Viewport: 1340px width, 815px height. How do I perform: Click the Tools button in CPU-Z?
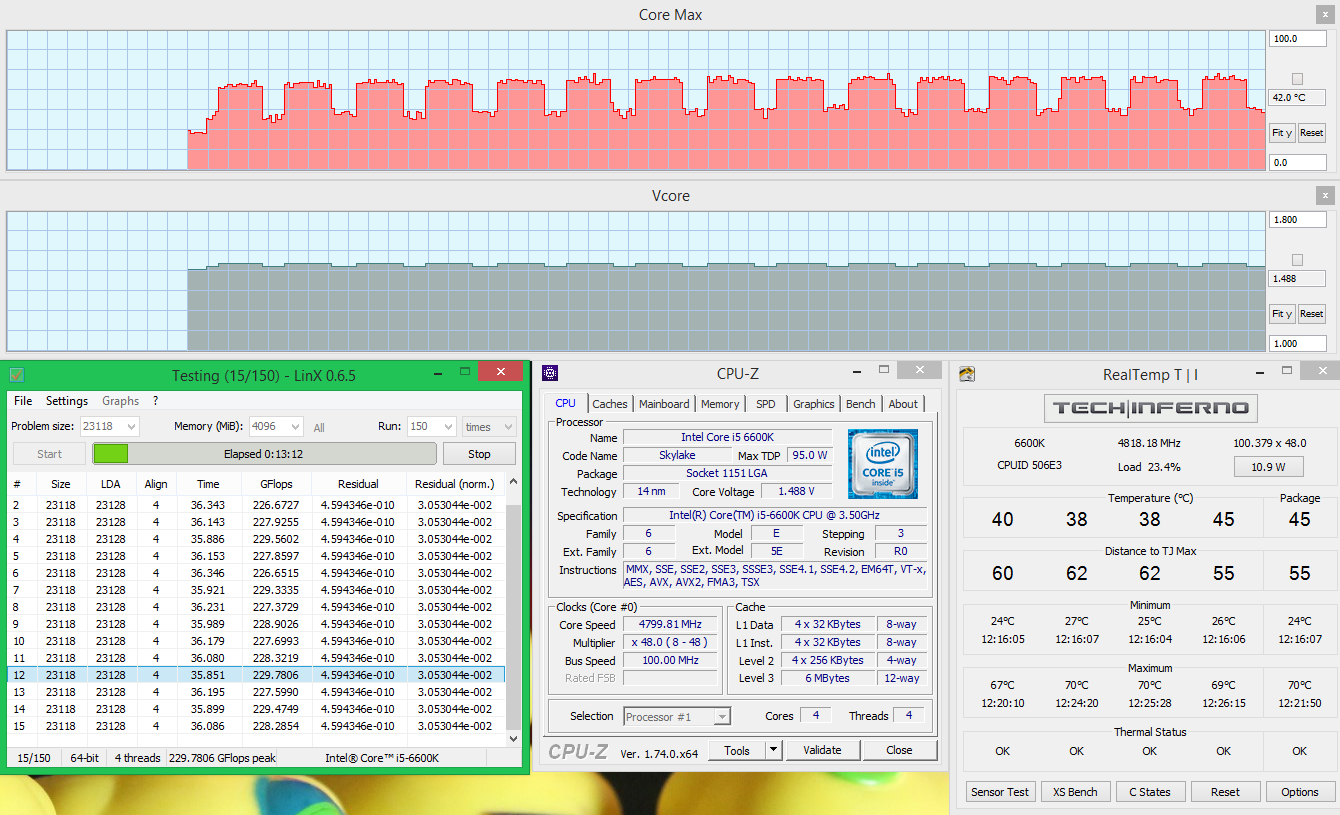(x=737, y=750)
